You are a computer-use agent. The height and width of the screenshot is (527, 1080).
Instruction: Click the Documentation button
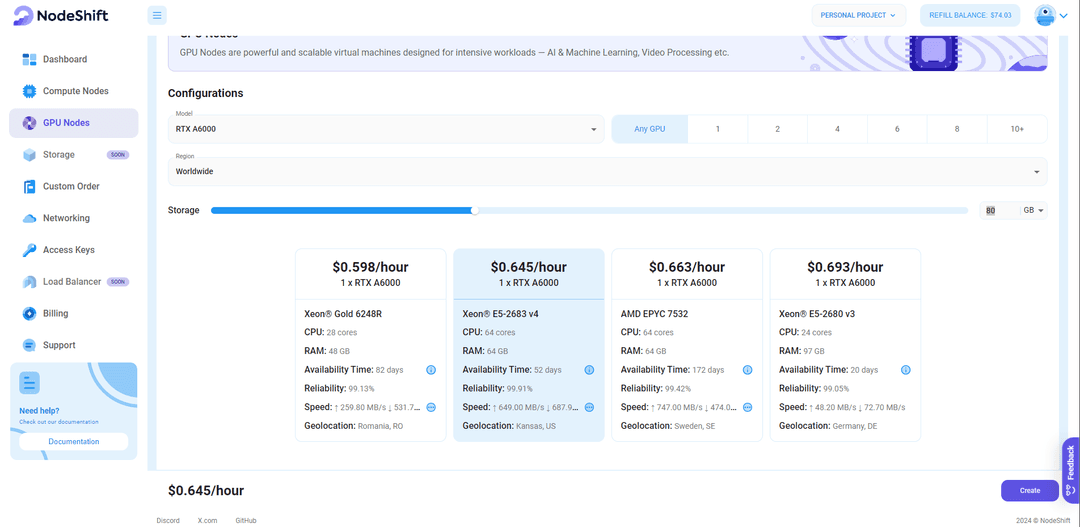(74, 442)
